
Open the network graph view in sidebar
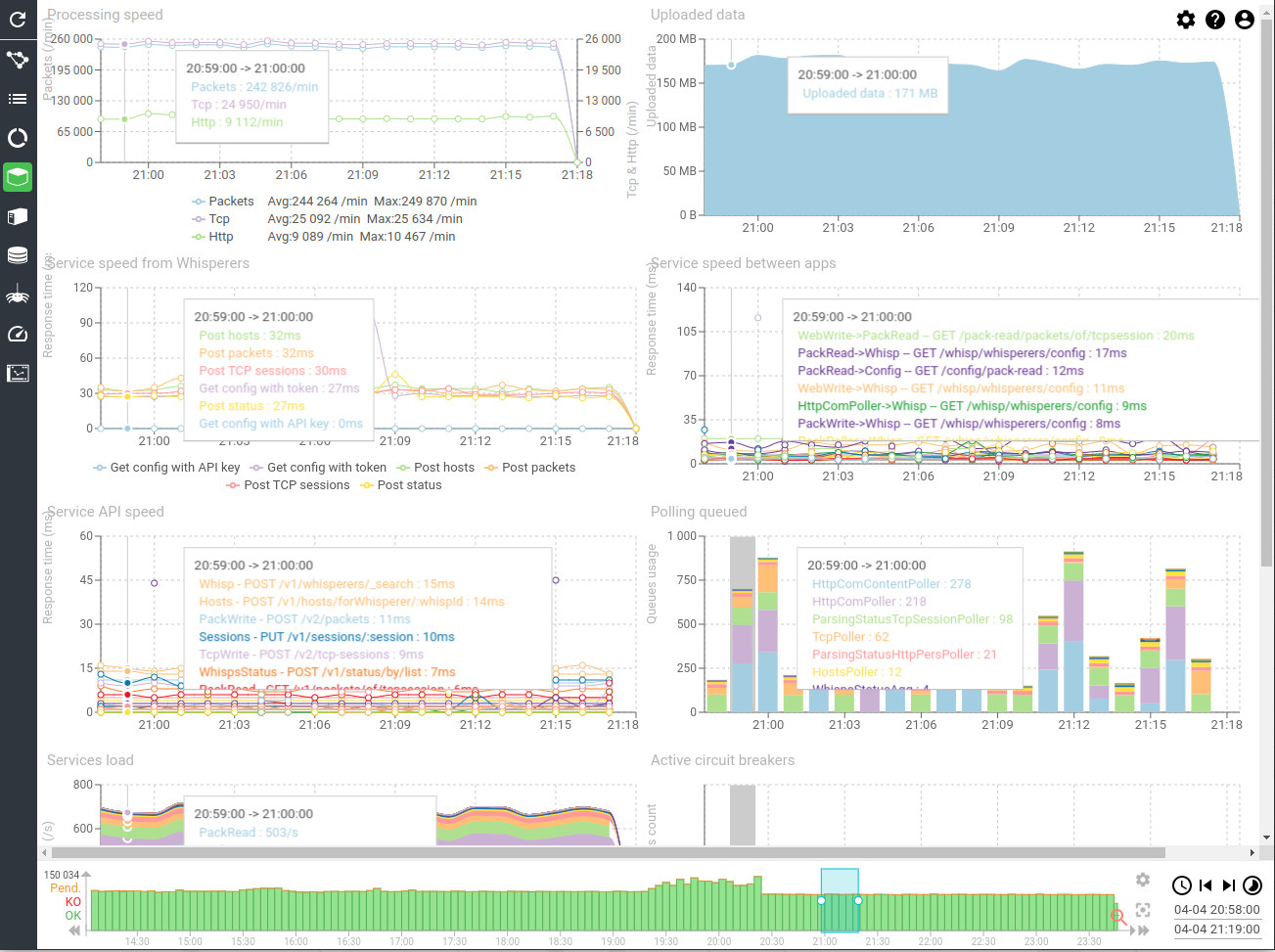pos(18,60)
